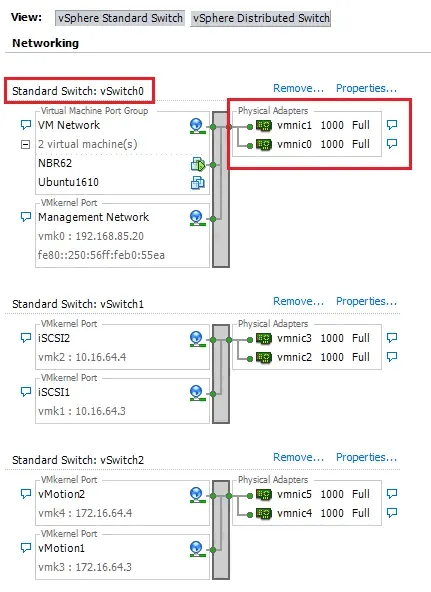Click Remove for vSwitch1
431x592 pixels.
298,301
